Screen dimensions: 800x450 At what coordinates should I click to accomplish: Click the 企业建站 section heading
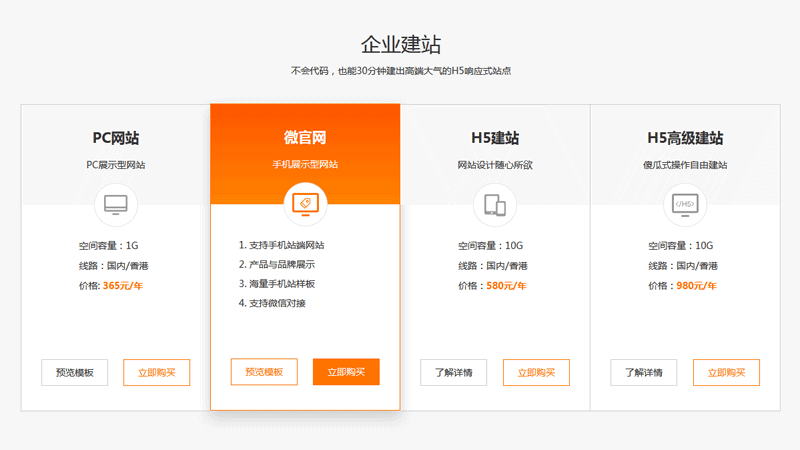click(400, 45)
